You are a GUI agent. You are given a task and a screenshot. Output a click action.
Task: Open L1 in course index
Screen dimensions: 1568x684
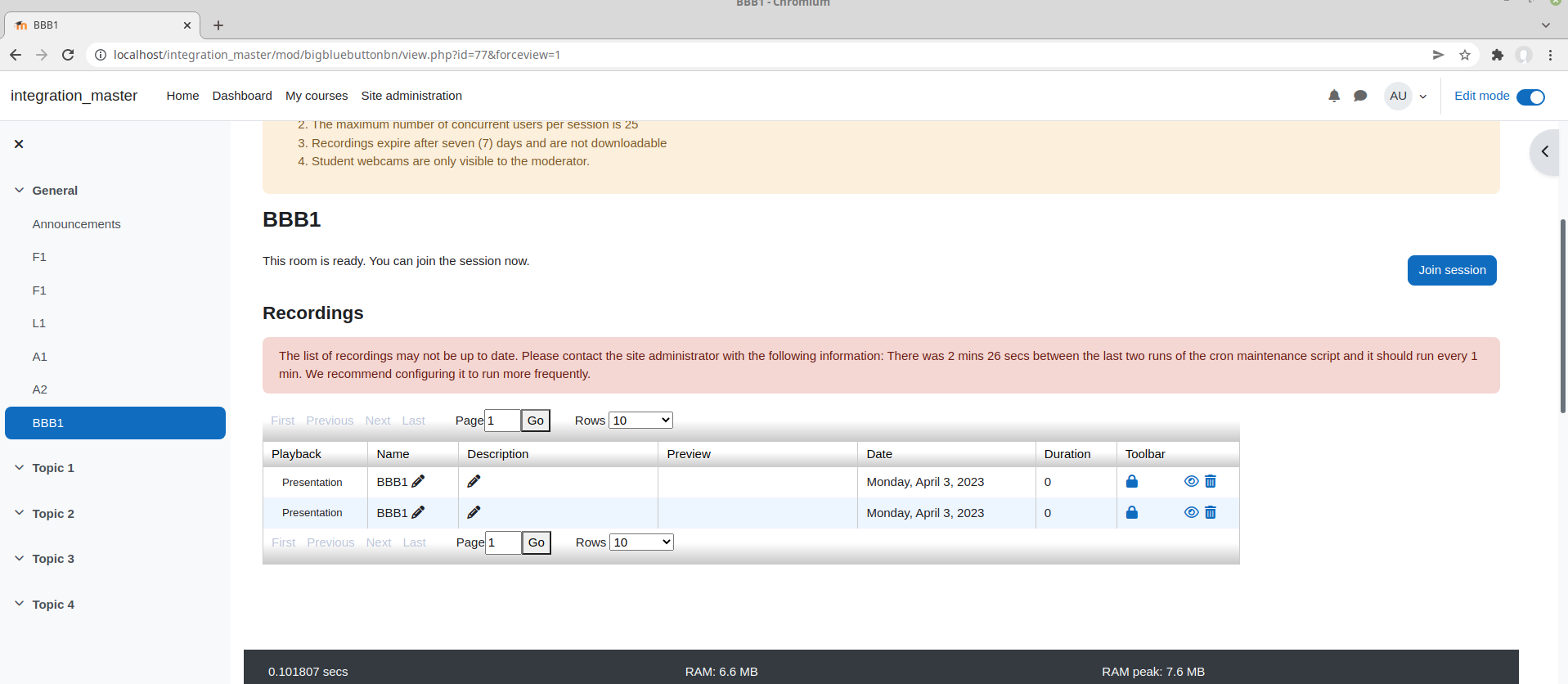coord(39,323)
